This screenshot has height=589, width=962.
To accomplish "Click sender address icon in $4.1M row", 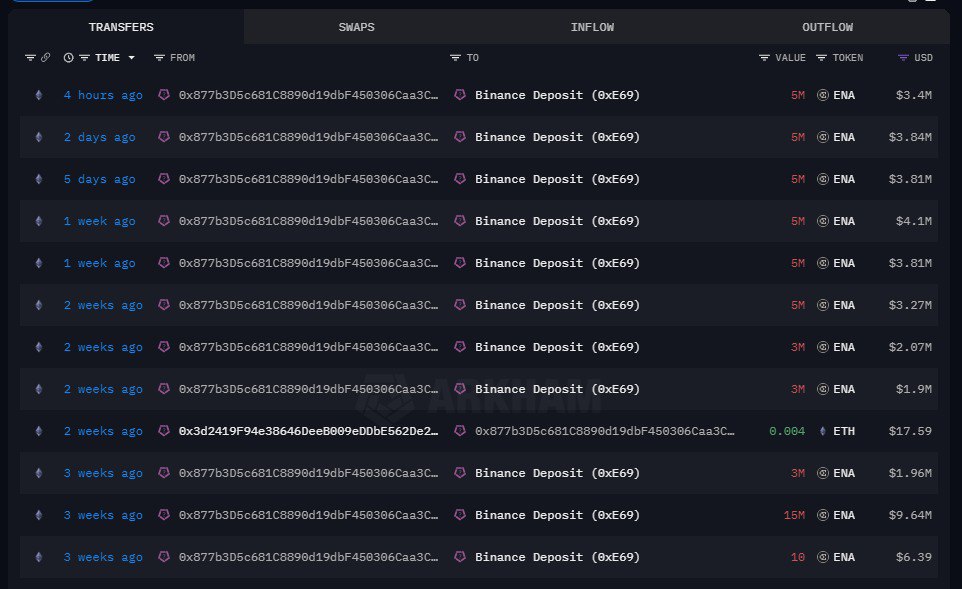I will [x=164, y=220].
